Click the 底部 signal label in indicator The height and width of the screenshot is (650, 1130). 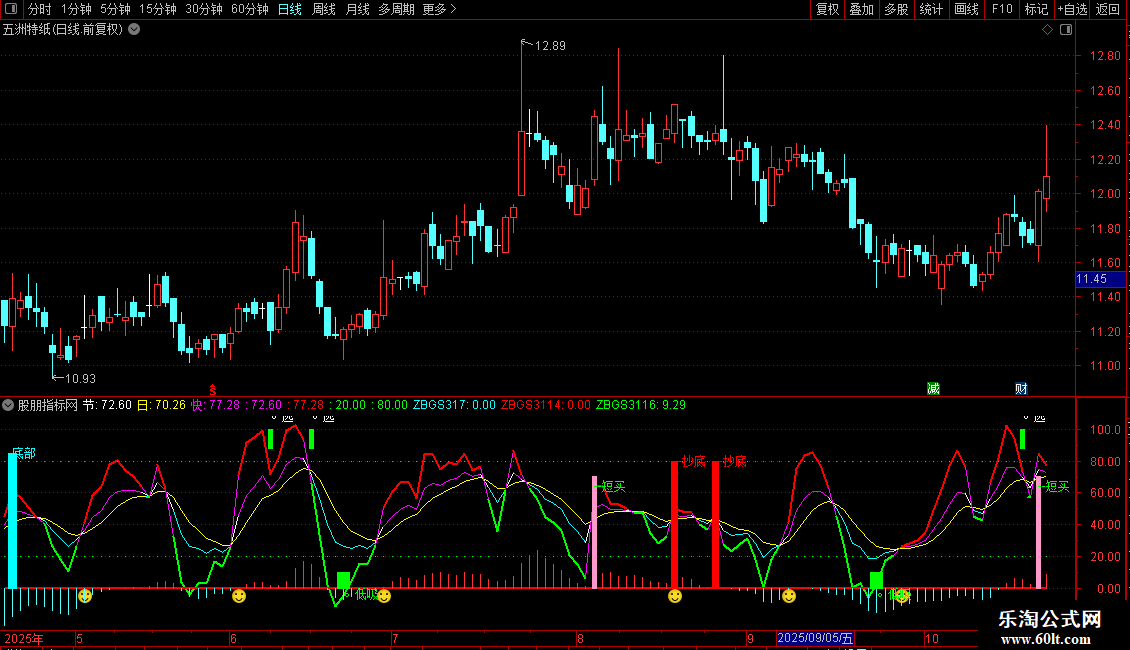coord(24,453)
